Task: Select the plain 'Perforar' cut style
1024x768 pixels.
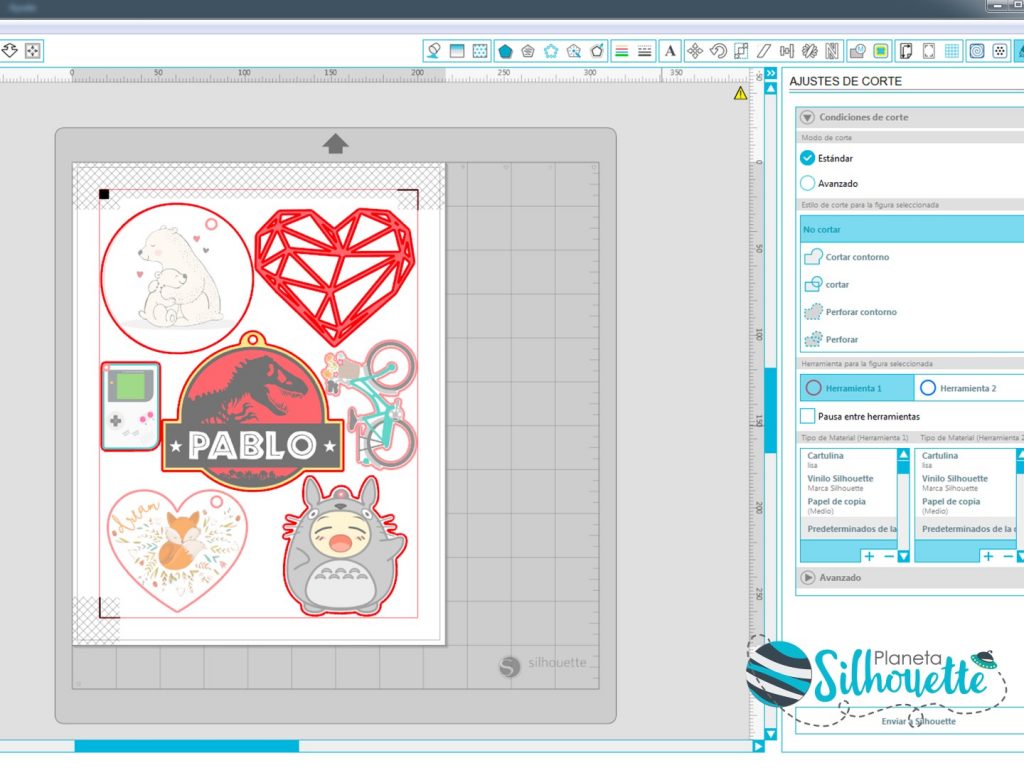Action: point(912,340)
